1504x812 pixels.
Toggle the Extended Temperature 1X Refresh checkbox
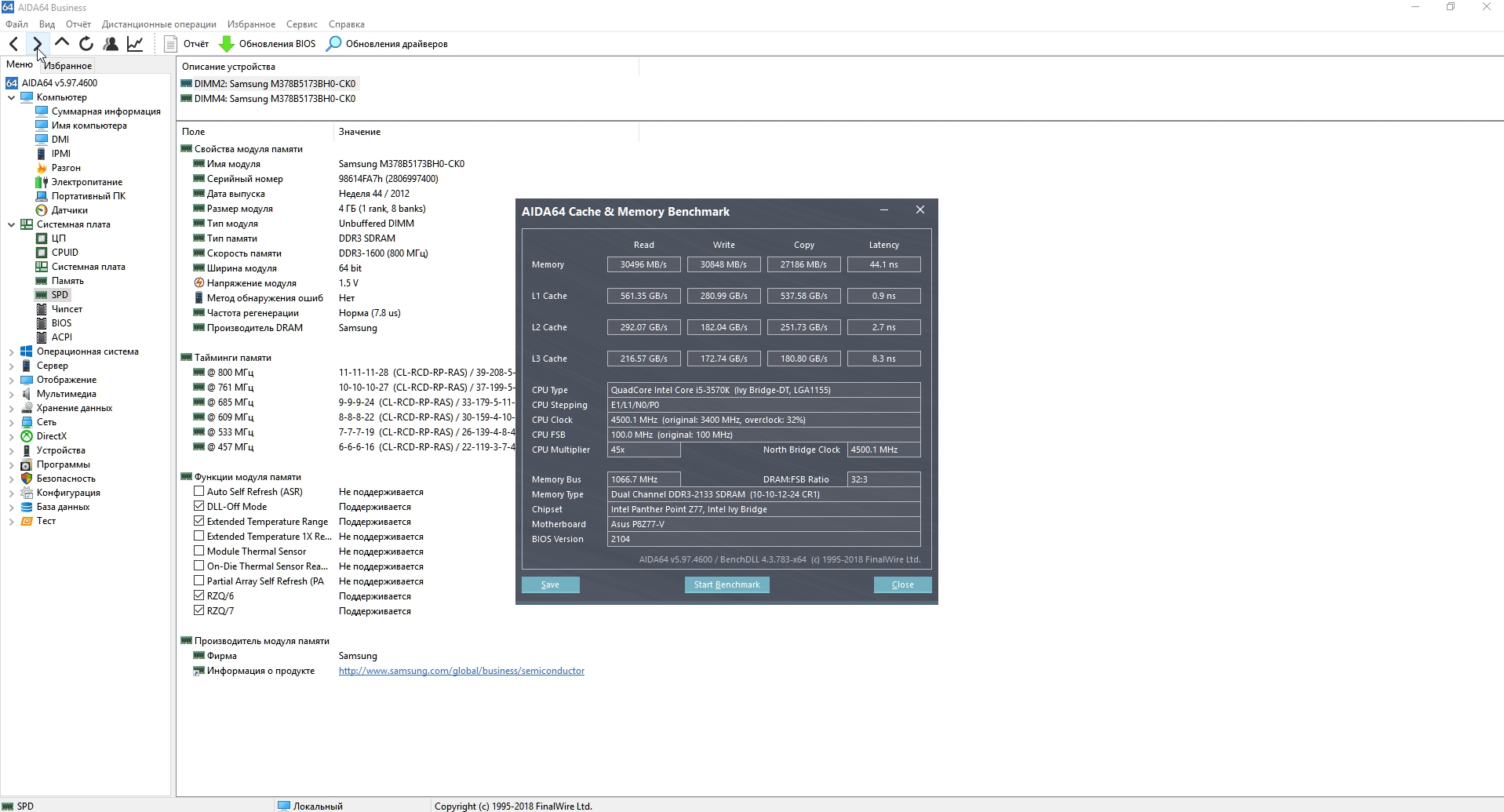pyautogui.click(x=199, y=537)
